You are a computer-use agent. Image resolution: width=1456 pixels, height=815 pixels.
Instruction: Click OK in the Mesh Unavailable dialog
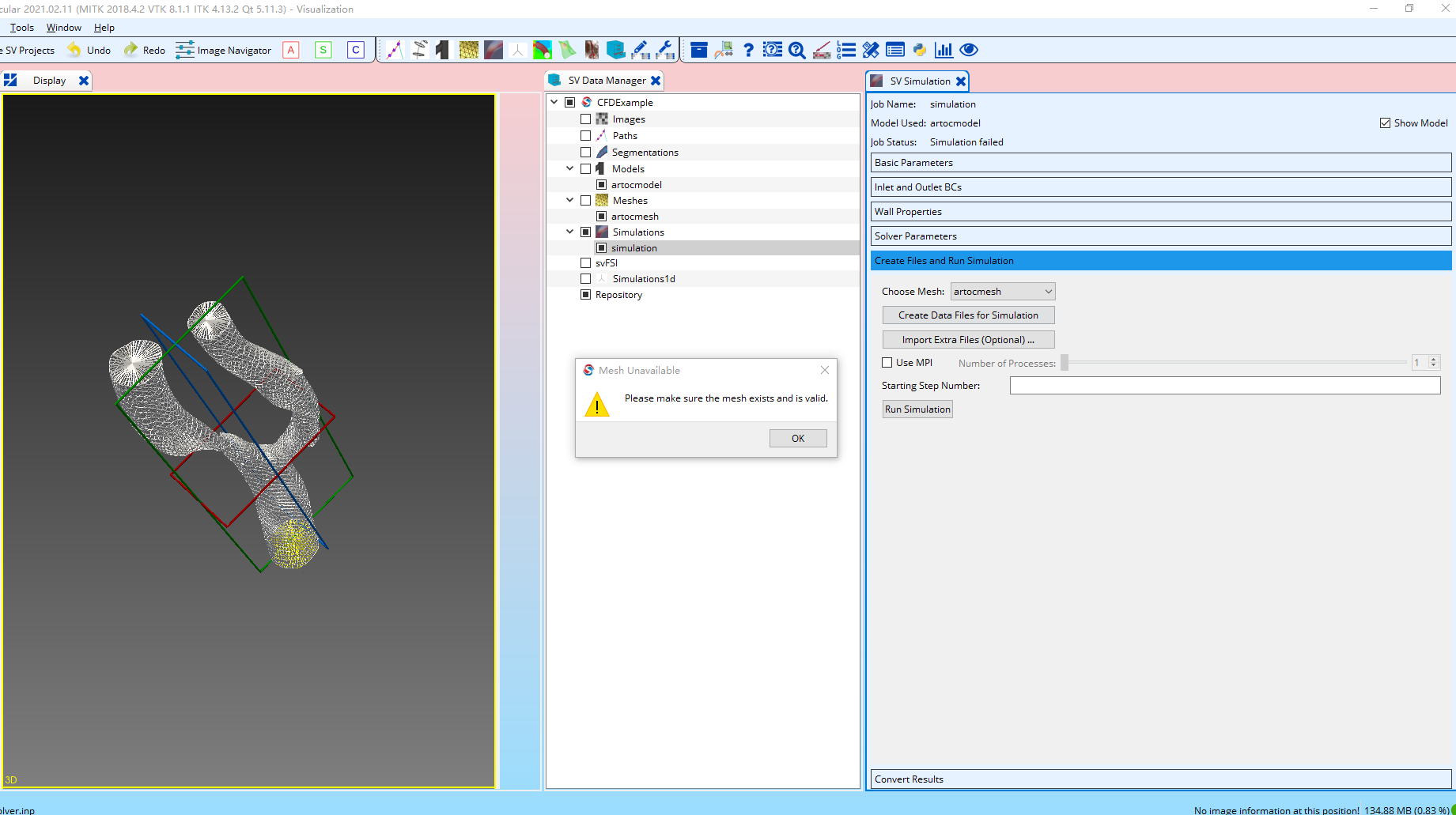(x=797, y=438)
